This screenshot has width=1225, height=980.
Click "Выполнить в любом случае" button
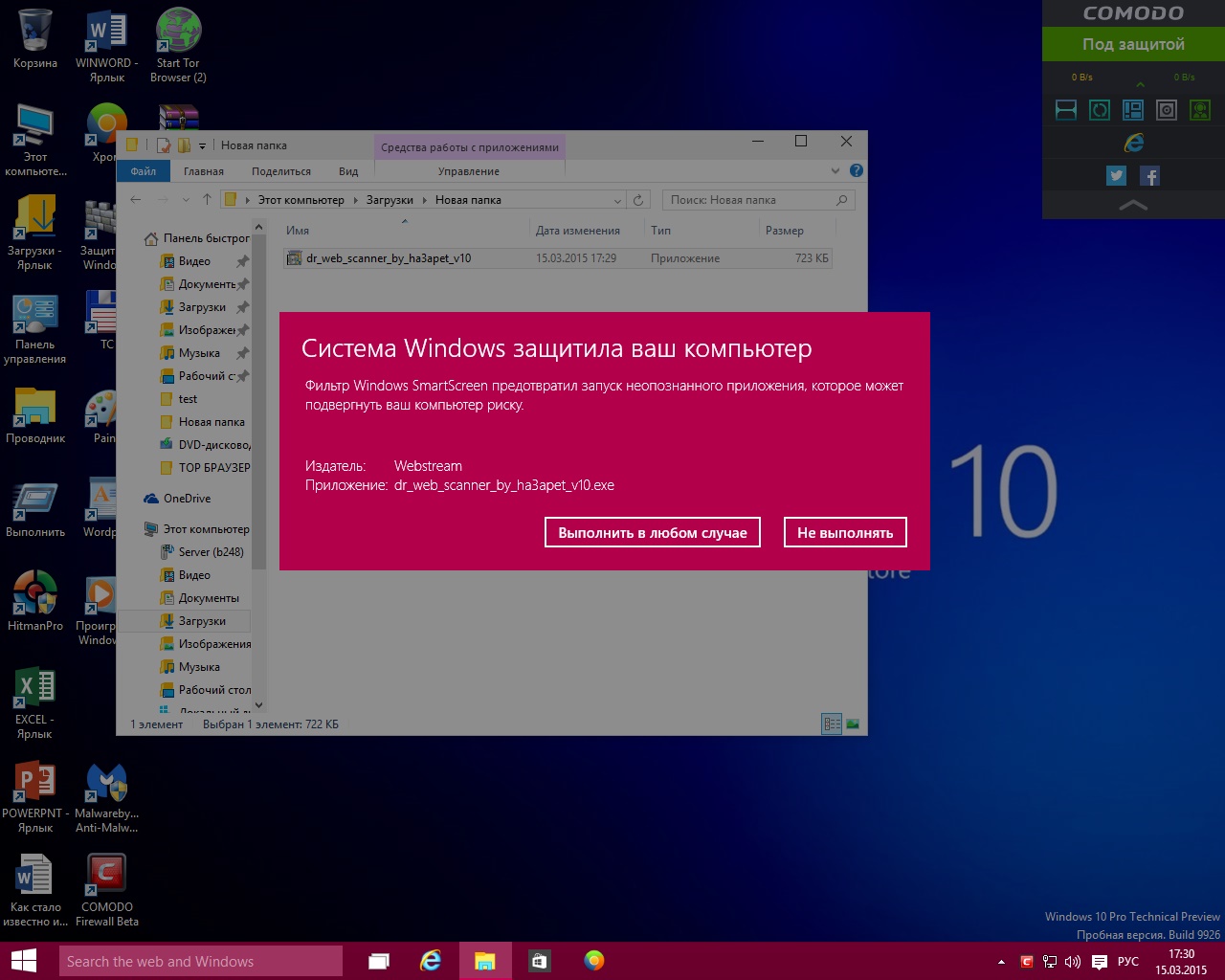pos(653,533)
